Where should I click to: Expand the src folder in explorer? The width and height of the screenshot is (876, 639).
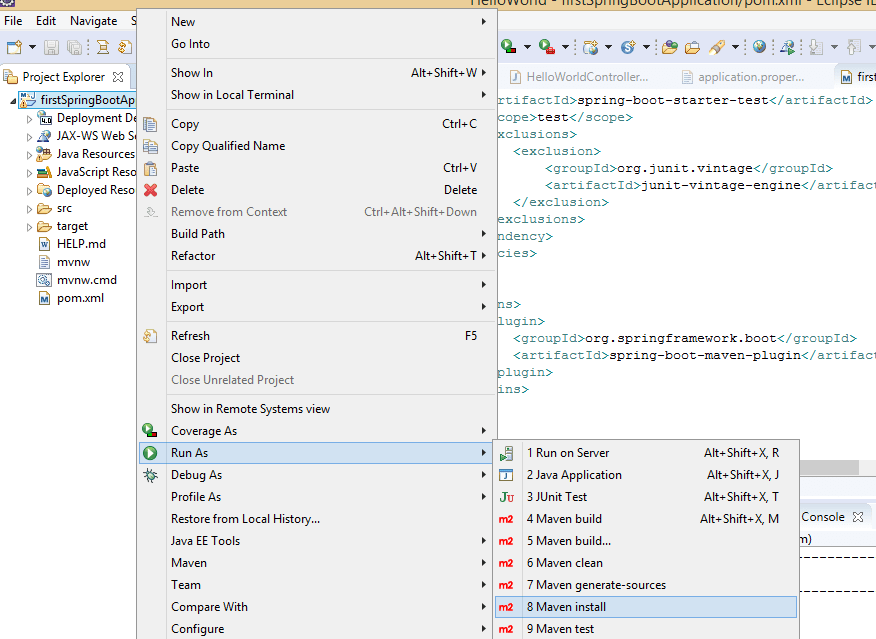30,209
